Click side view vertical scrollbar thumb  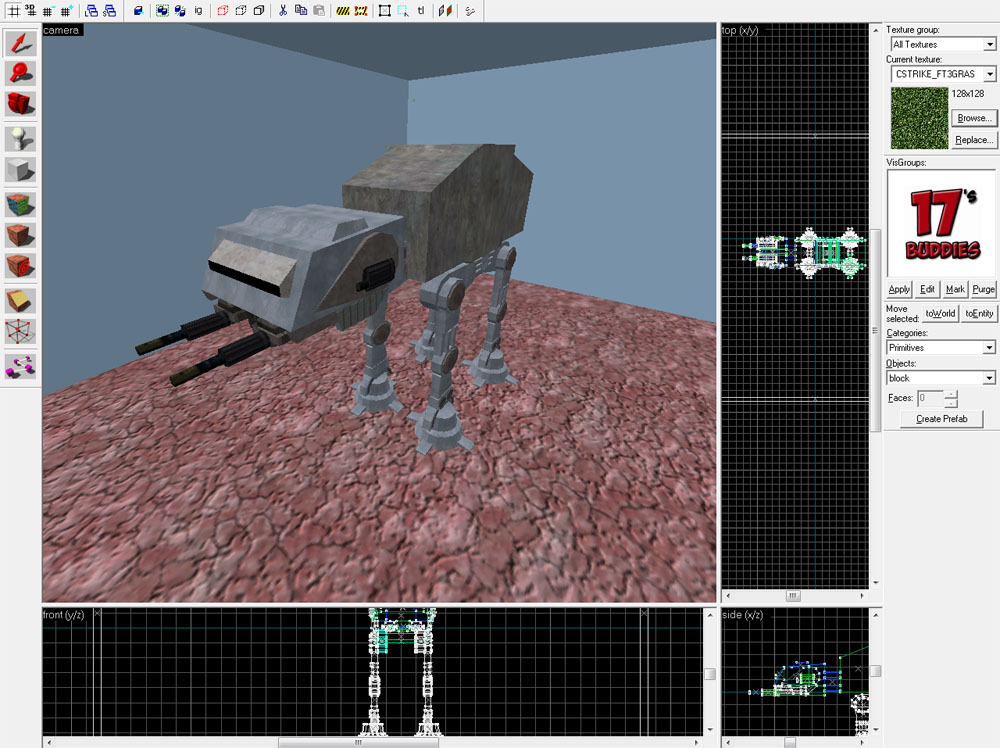[x=876, y=670]
